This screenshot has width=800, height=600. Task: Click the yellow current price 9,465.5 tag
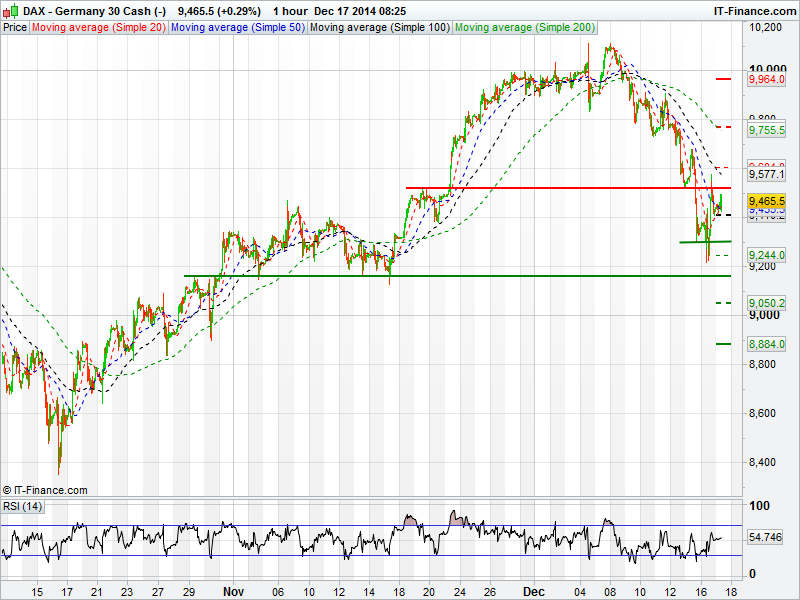coord(767,201)
